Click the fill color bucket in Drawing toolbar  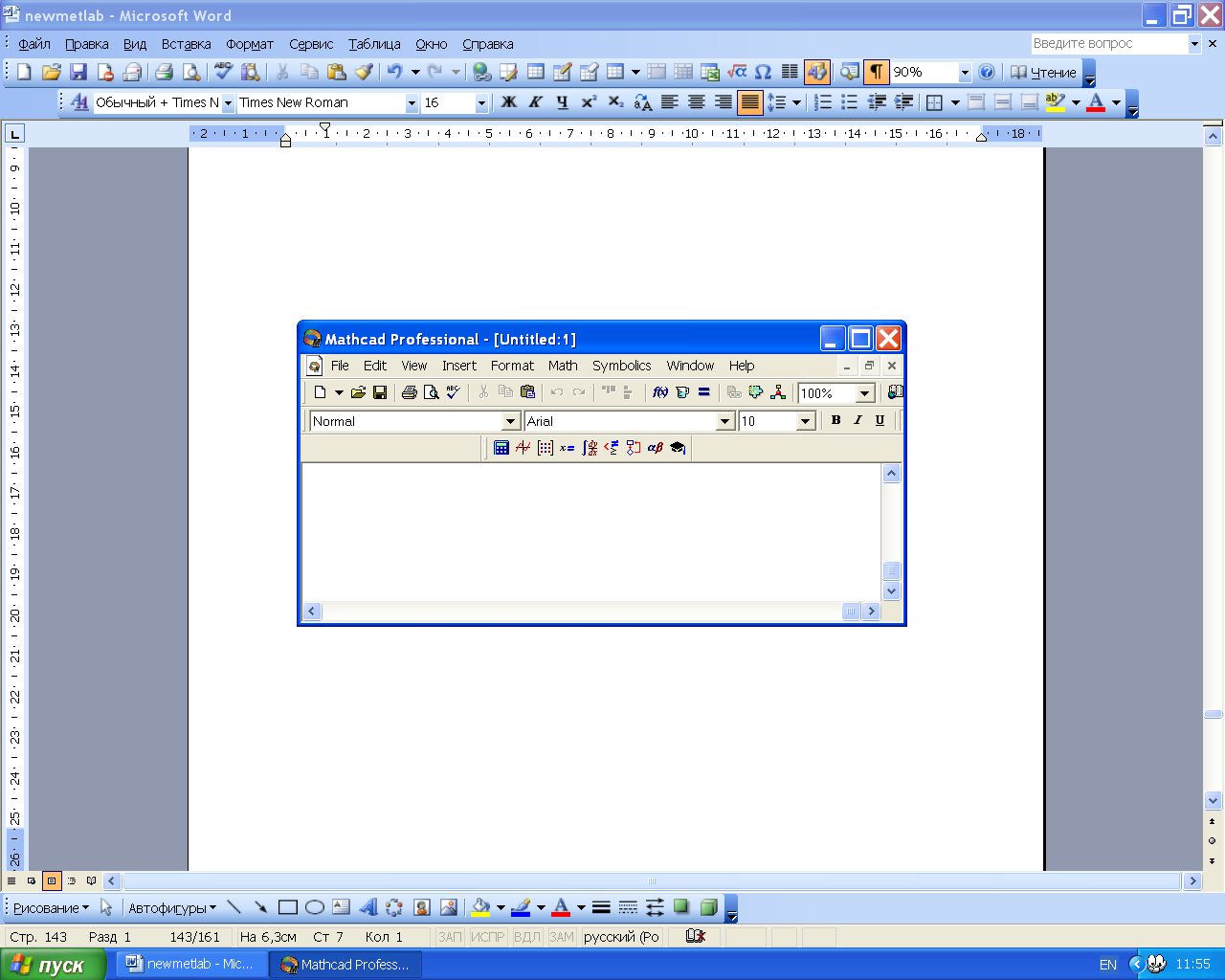coord(480,907)
